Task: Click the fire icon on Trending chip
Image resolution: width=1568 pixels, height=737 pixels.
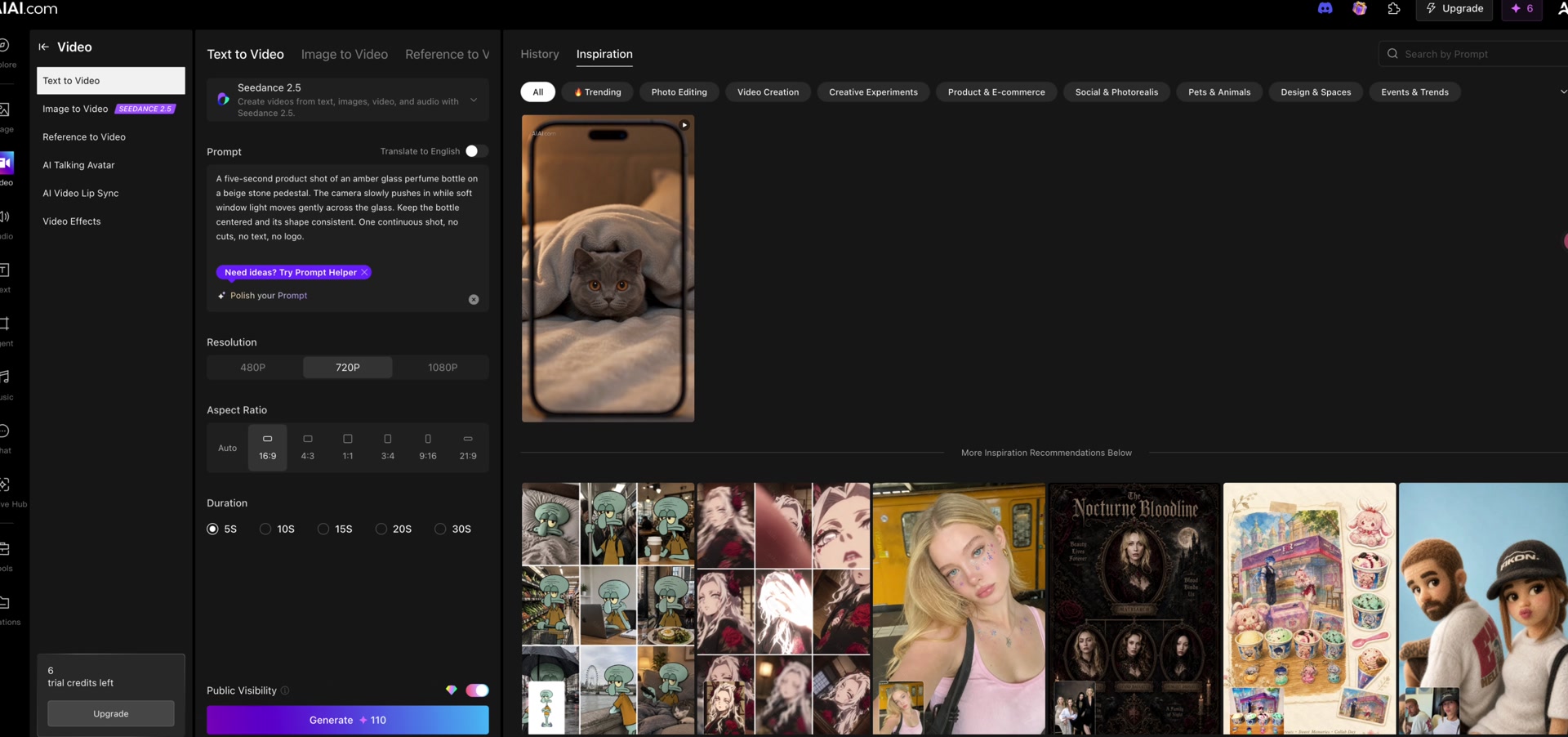Action: point(578,92)
